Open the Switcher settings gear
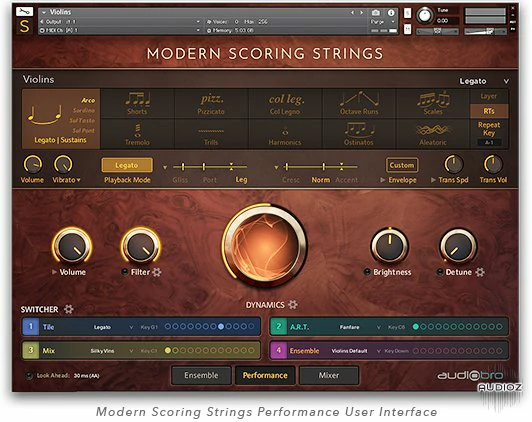The width and height of the screenshot is (532, 422). (69, 309)
